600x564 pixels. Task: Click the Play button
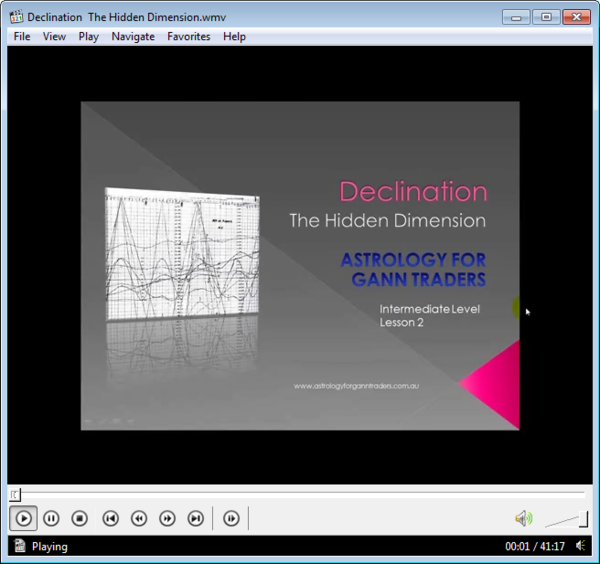click(24, 518)
